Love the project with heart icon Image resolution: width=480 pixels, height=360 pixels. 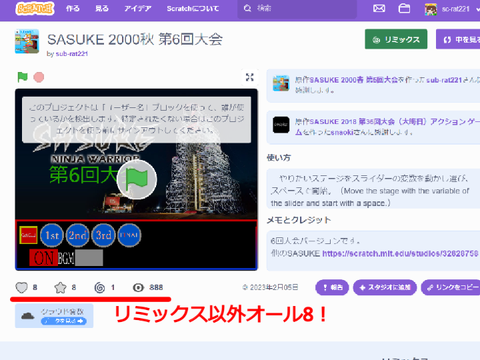tap(21, 287)
